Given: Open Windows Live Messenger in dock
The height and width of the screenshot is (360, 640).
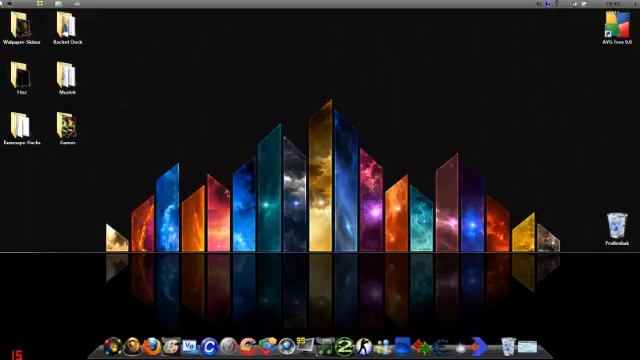Looking at the screenshot, I should click(383, 347).
